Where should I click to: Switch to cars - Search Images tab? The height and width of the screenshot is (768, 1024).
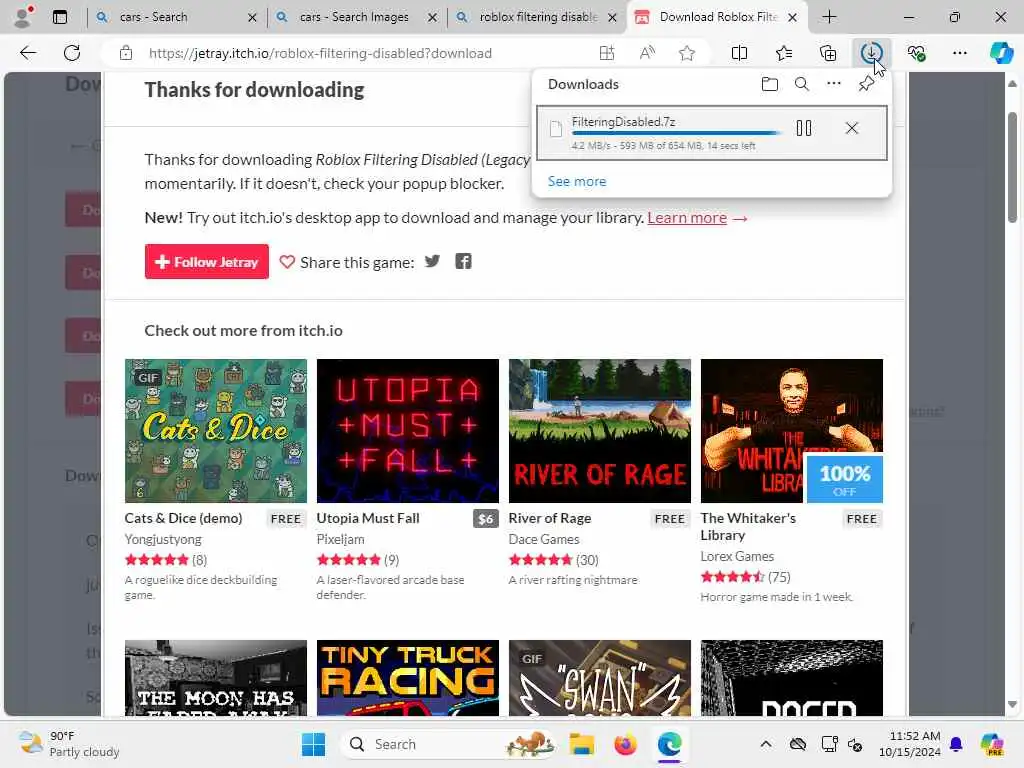point(356,17)
